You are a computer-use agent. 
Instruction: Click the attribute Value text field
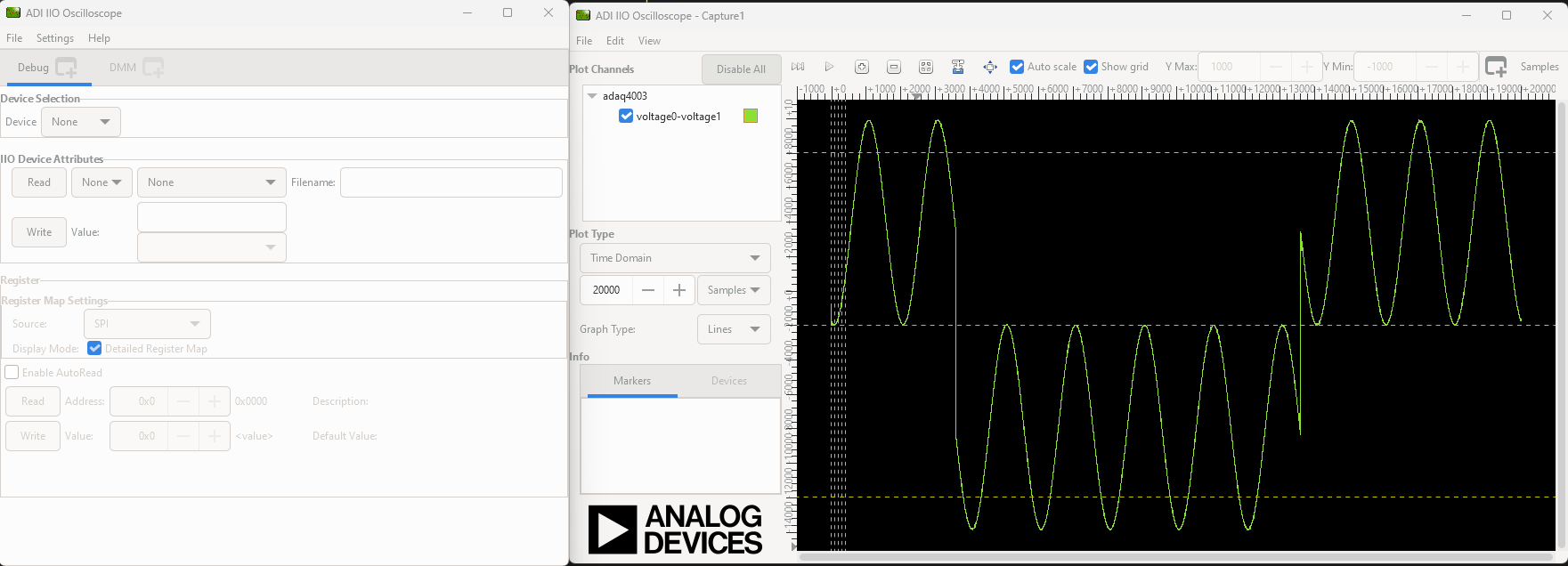click(212, 217)
